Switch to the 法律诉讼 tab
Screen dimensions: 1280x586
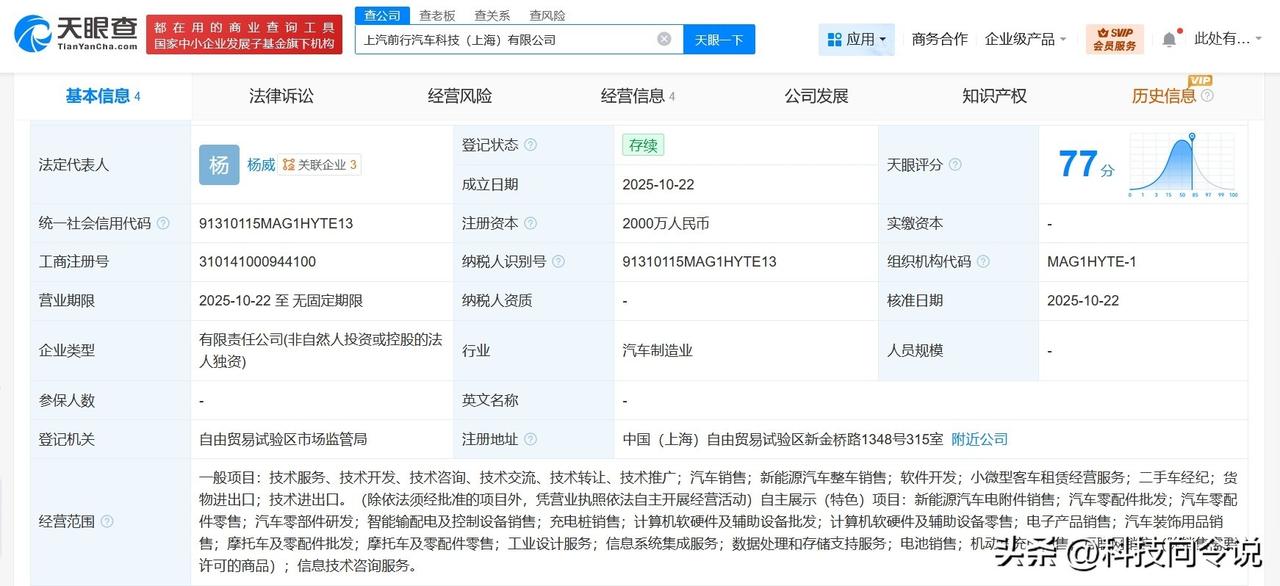point(280,95)
